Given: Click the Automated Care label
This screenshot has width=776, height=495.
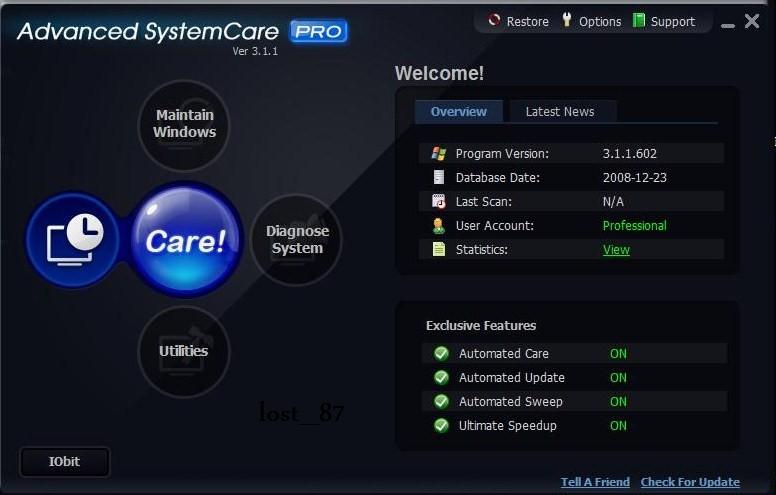Looking at the screenshot, I should tap(504, 354).
